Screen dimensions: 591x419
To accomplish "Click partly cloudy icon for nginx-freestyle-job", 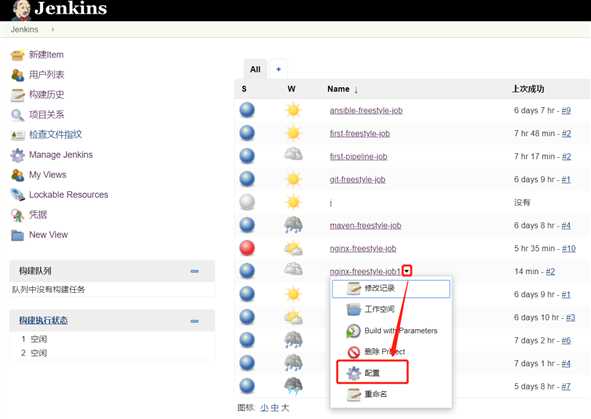I will pos(293,249).
